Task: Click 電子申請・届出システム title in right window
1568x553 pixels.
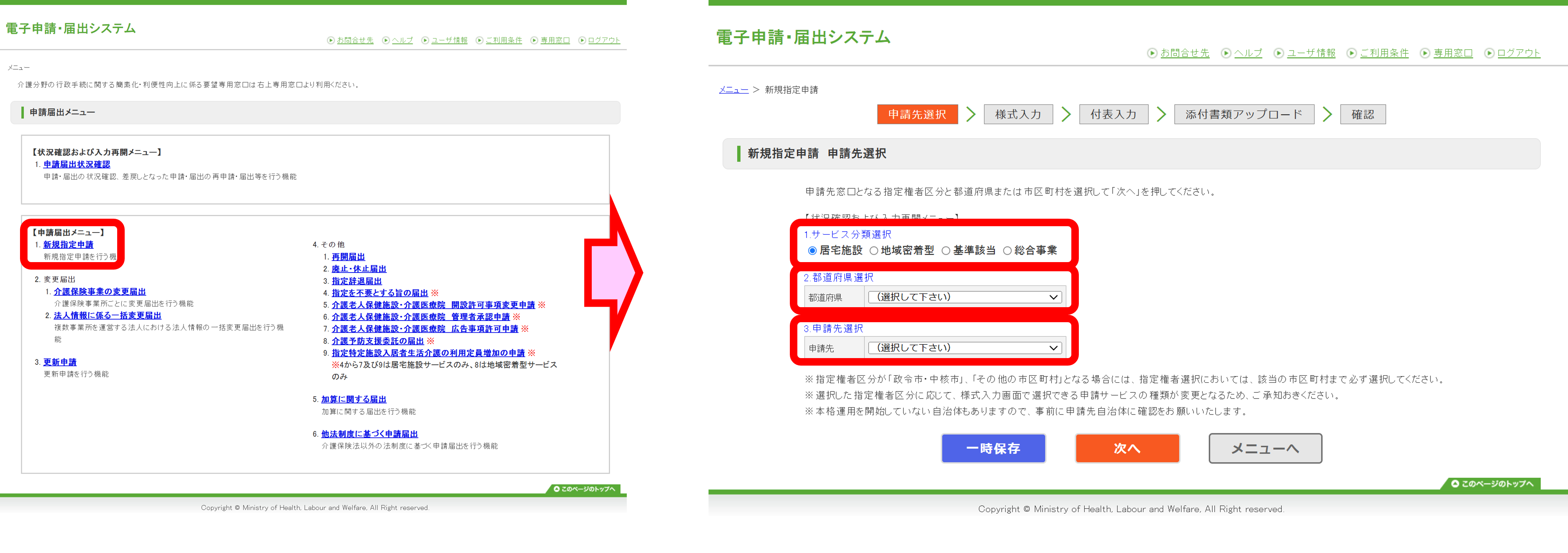Action: pos(803,38)
